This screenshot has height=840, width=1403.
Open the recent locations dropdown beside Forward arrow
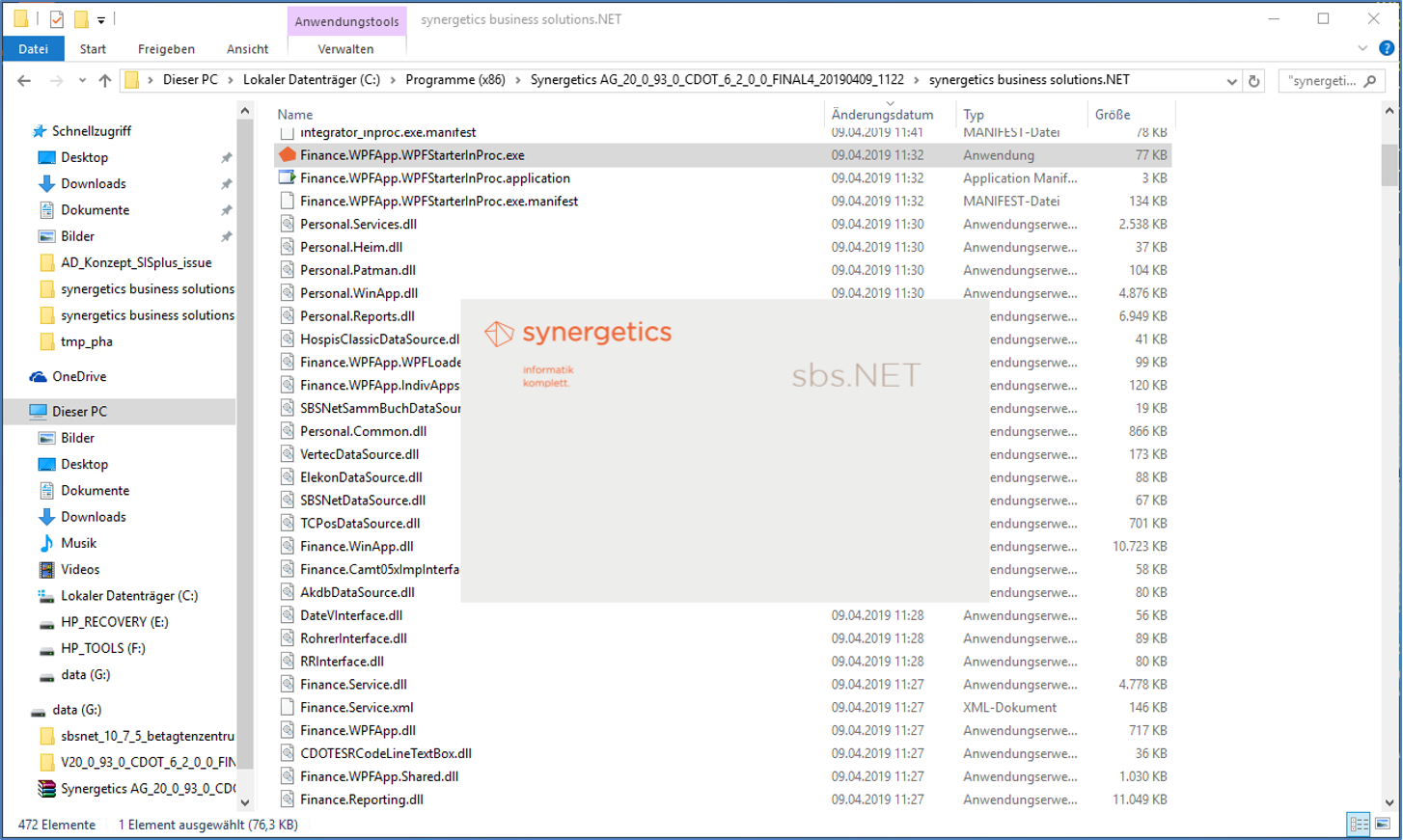82,81
